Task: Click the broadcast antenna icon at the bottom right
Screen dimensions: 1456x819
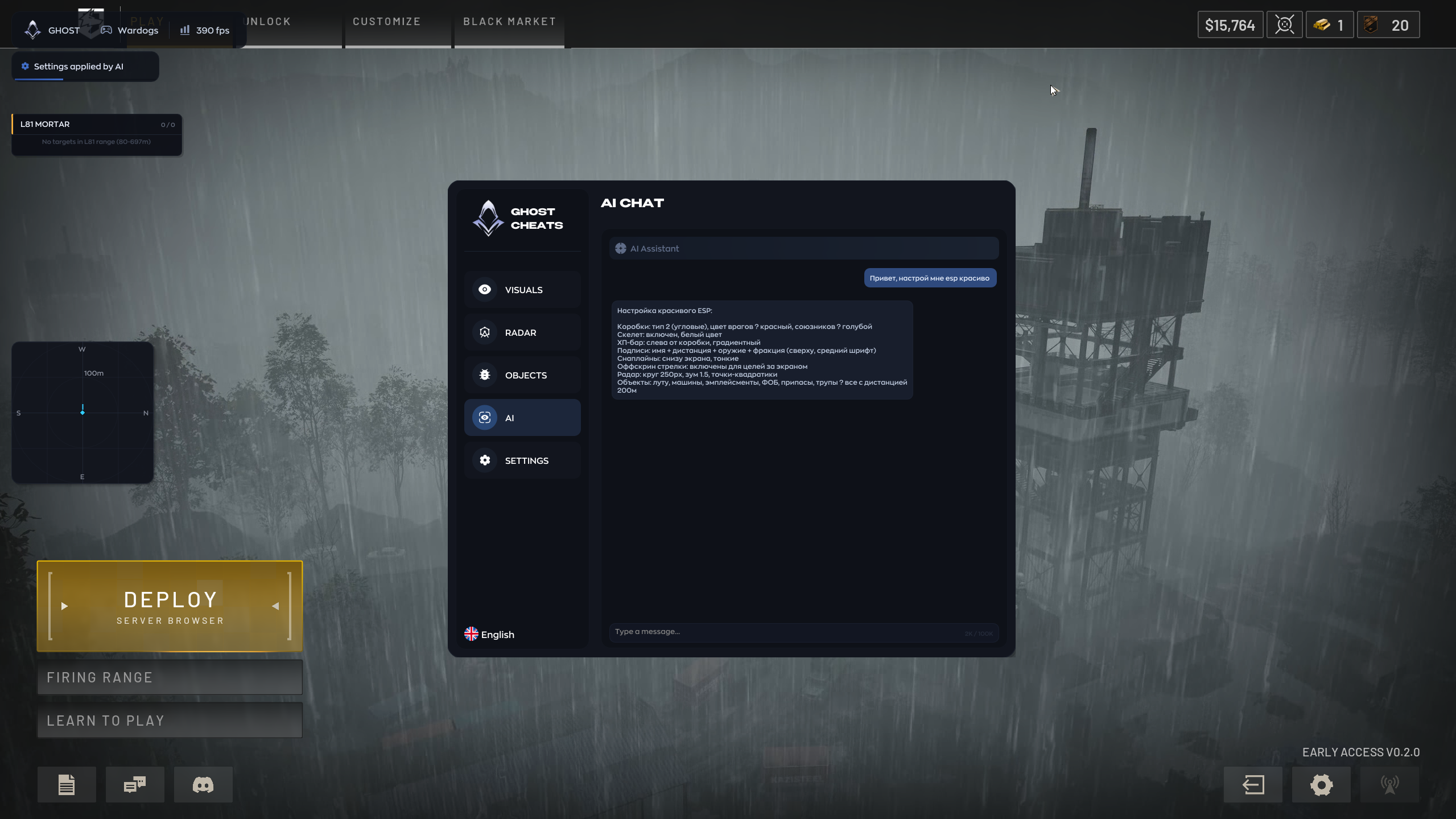Action: tap(1389, 784)
